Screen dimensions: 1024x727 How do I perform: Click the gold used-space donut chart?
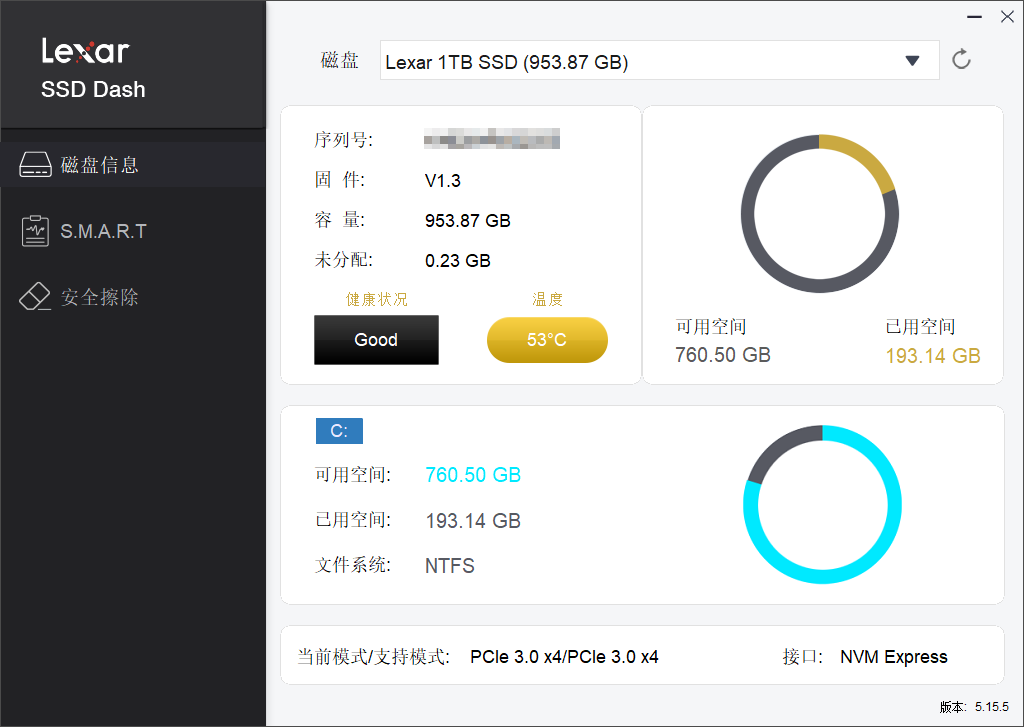(x=820, y=214)
